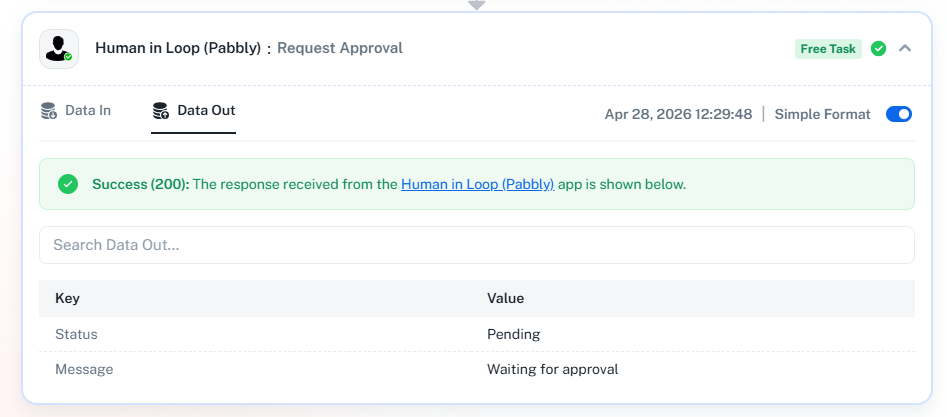Viewport: 947px width, 417px height.
Task: Click the Request Approval action title
Action: [x=340, y=48]
